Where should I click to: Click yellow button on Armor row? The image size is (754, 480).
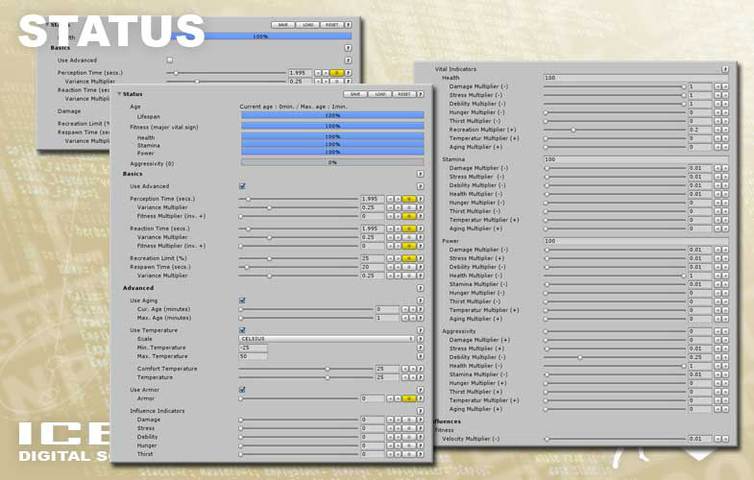point(408,398)
